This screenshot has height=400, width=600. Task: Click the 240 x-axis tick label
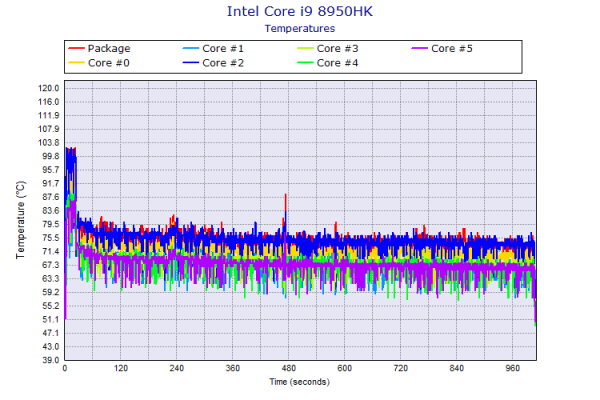(x=176, y=368)
